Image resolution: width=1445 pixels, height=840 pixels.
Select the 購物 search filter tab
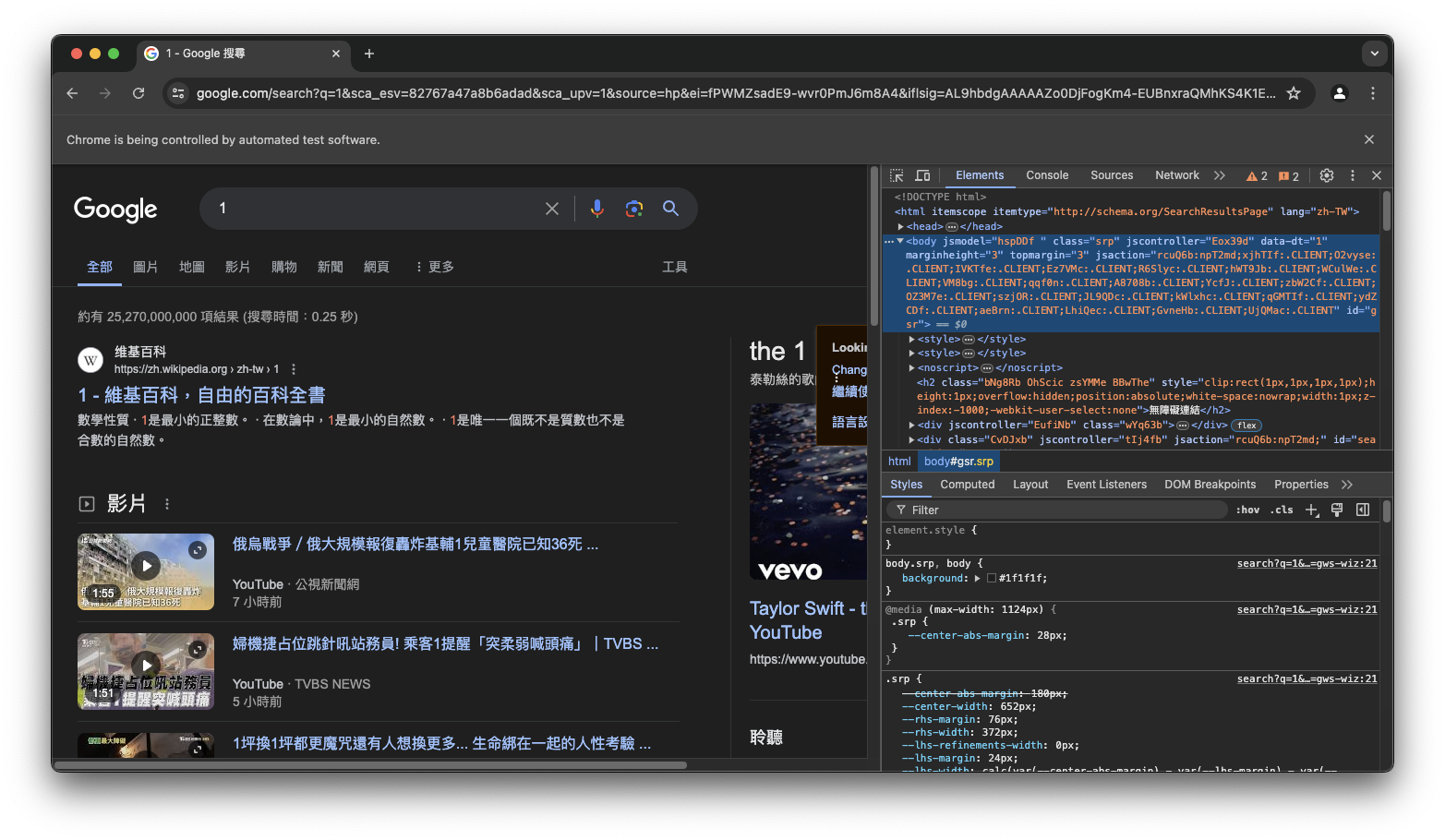(x=284, y=267)
